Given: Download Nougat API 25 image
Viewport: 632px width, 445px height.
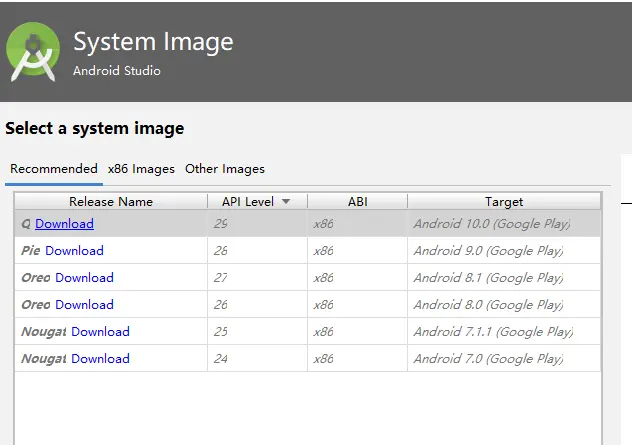Looking at the screenshot, I should click(x=100, y=332).
